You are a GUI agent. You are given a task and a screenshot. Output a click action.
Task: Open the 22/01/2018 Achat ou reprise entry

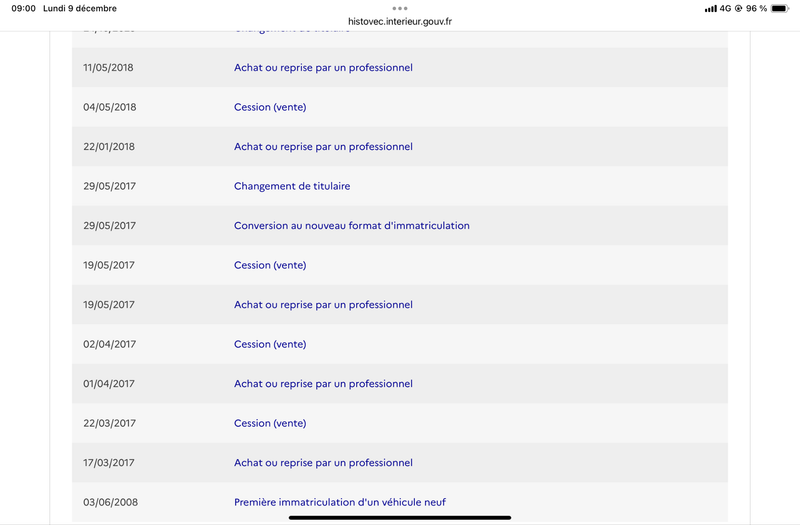pos(323,146)
